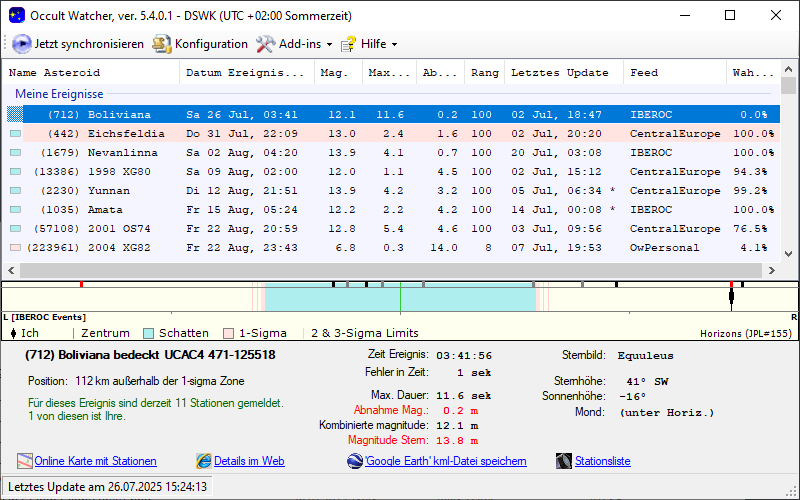Open the Stationsliste link
The height and width of the screenshot is (500, 800).
click(x=602, y=461)
